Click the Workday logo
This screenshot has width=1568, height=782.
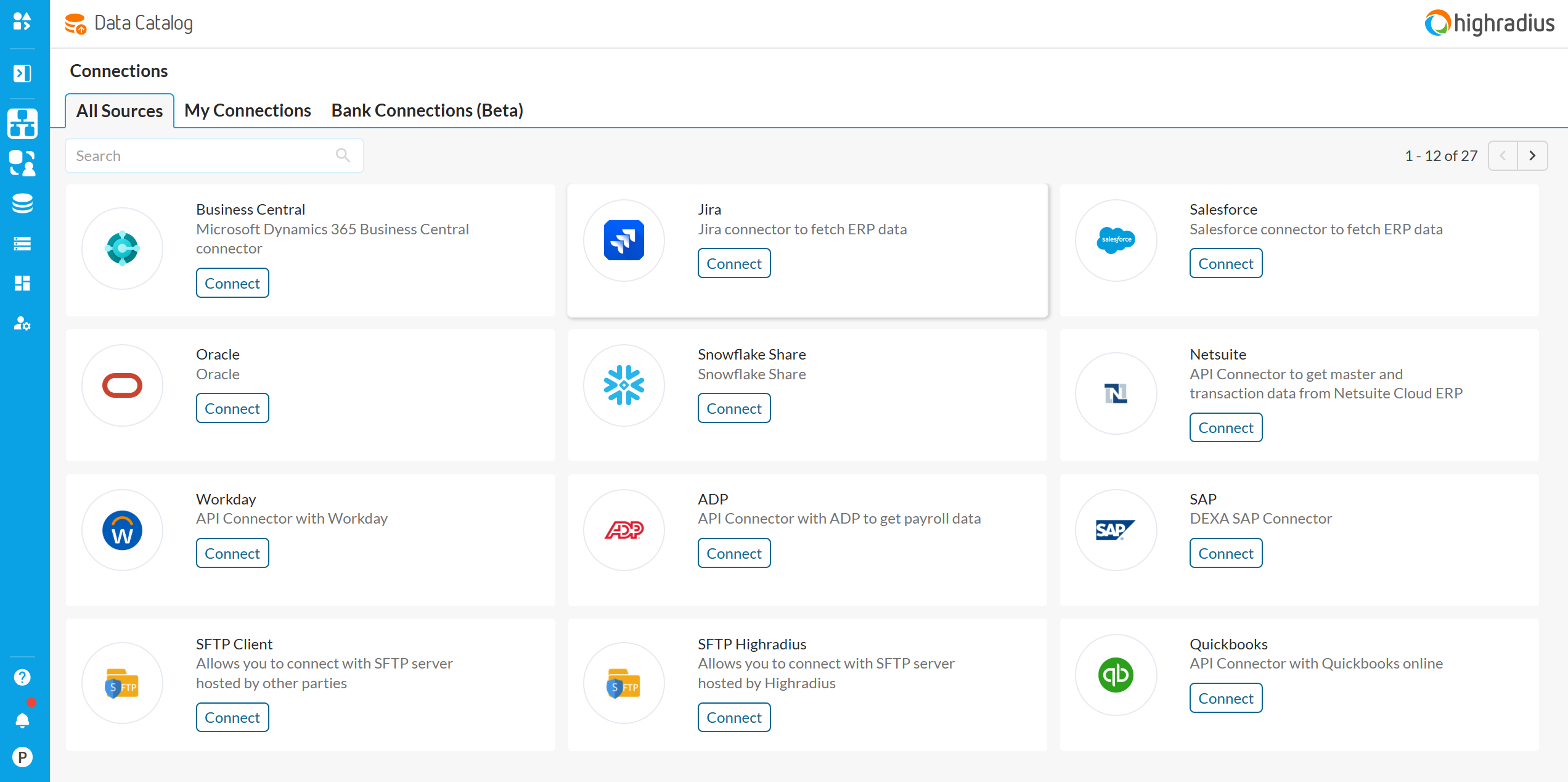[122, 530]
